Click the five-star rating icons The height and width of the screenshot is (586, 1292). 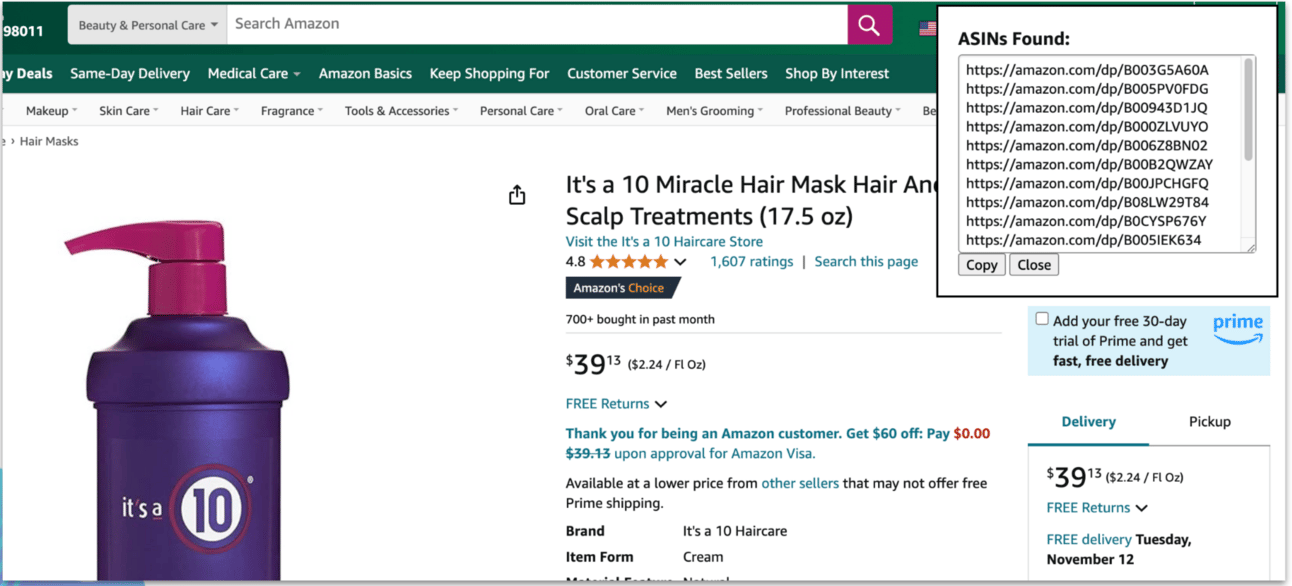pos(629,262)
